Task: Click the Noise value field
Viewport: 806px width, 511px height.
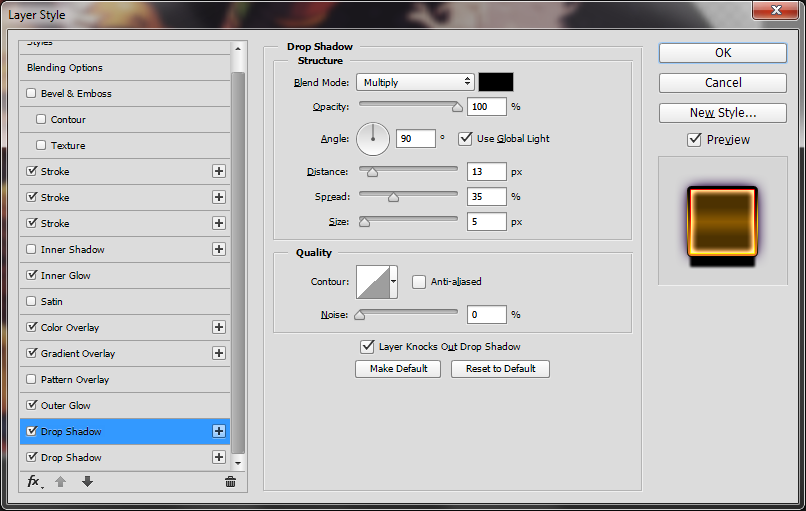Action: pyautogui.click(x=486, y=315)
